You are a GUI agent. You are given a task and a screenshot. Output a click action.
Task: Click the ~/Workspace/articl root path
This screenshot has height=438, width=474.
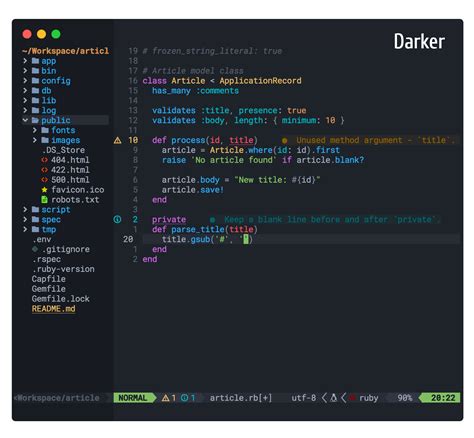coord(65,51)
